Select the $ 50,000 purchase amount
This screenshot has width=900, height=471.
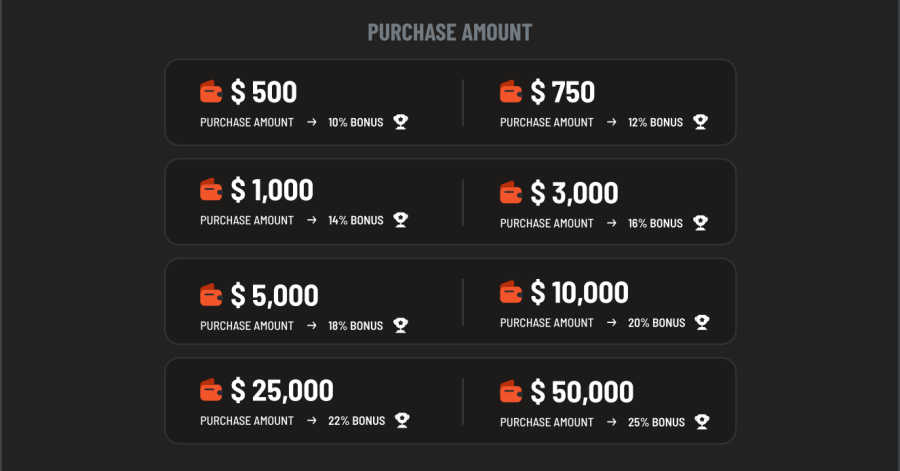tap(582, 392)
